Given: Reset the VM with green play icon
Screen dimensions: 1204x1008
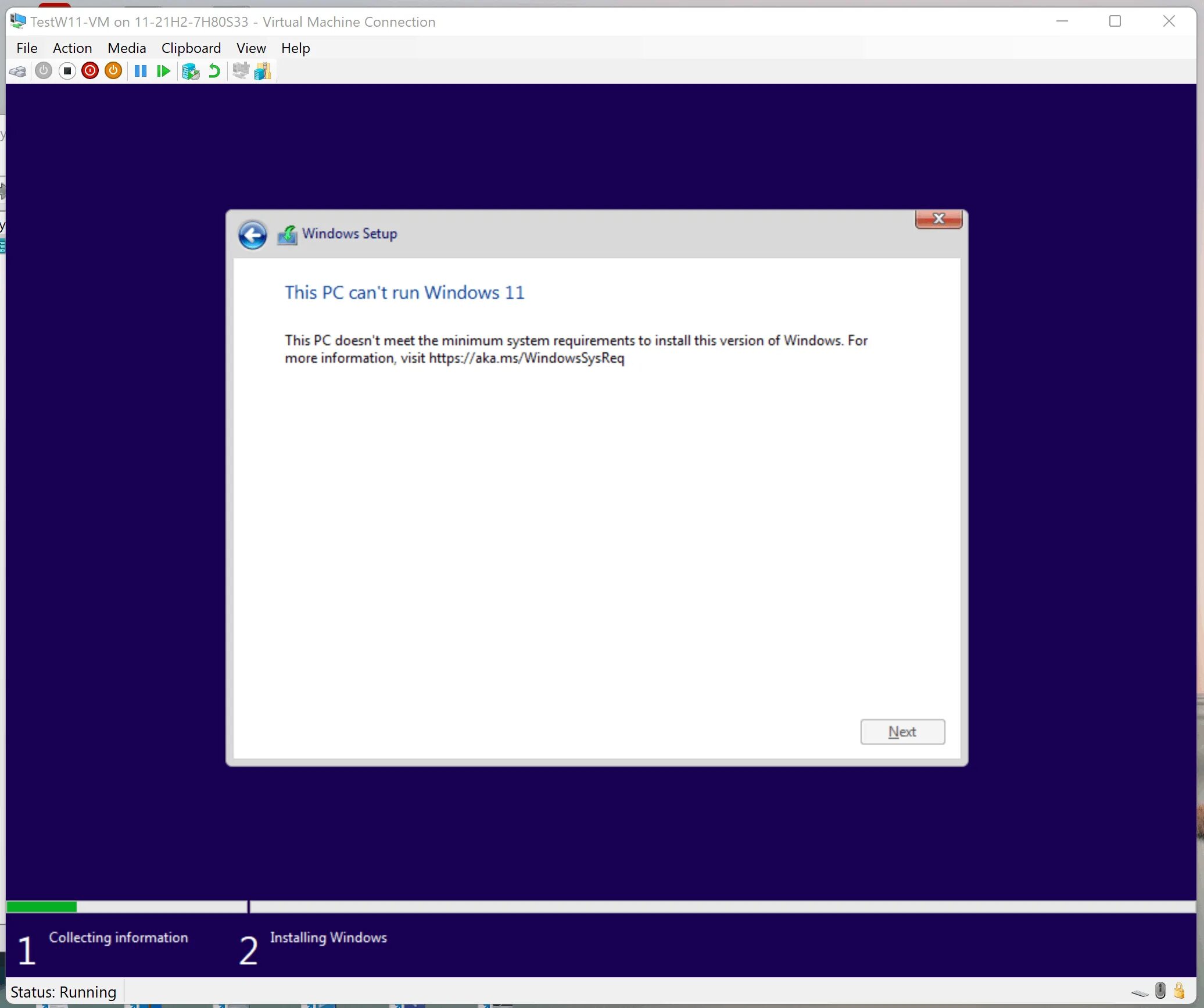Looking at the screenshot, I should (x=163, y=71).
